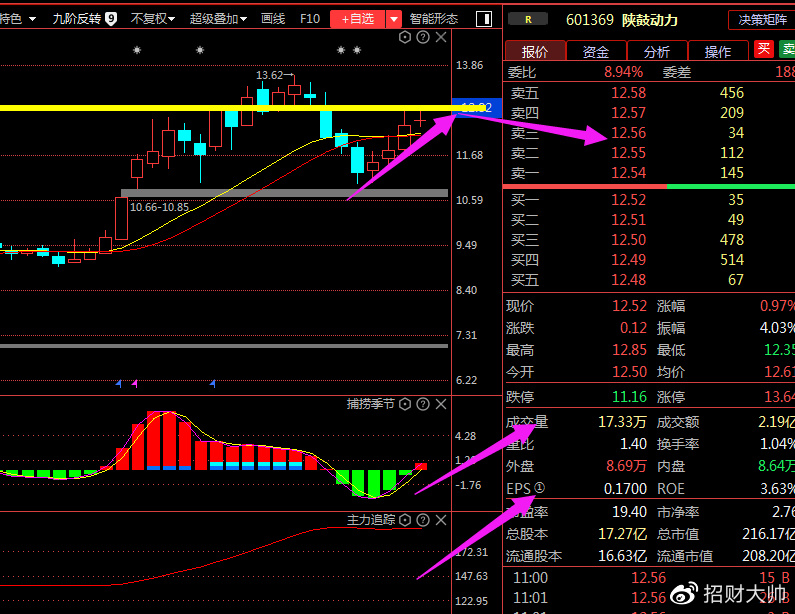Viewport: 795px width, 614px height.
Task: Open settings hexagon of main K-line chart
Action: (405, 38)
